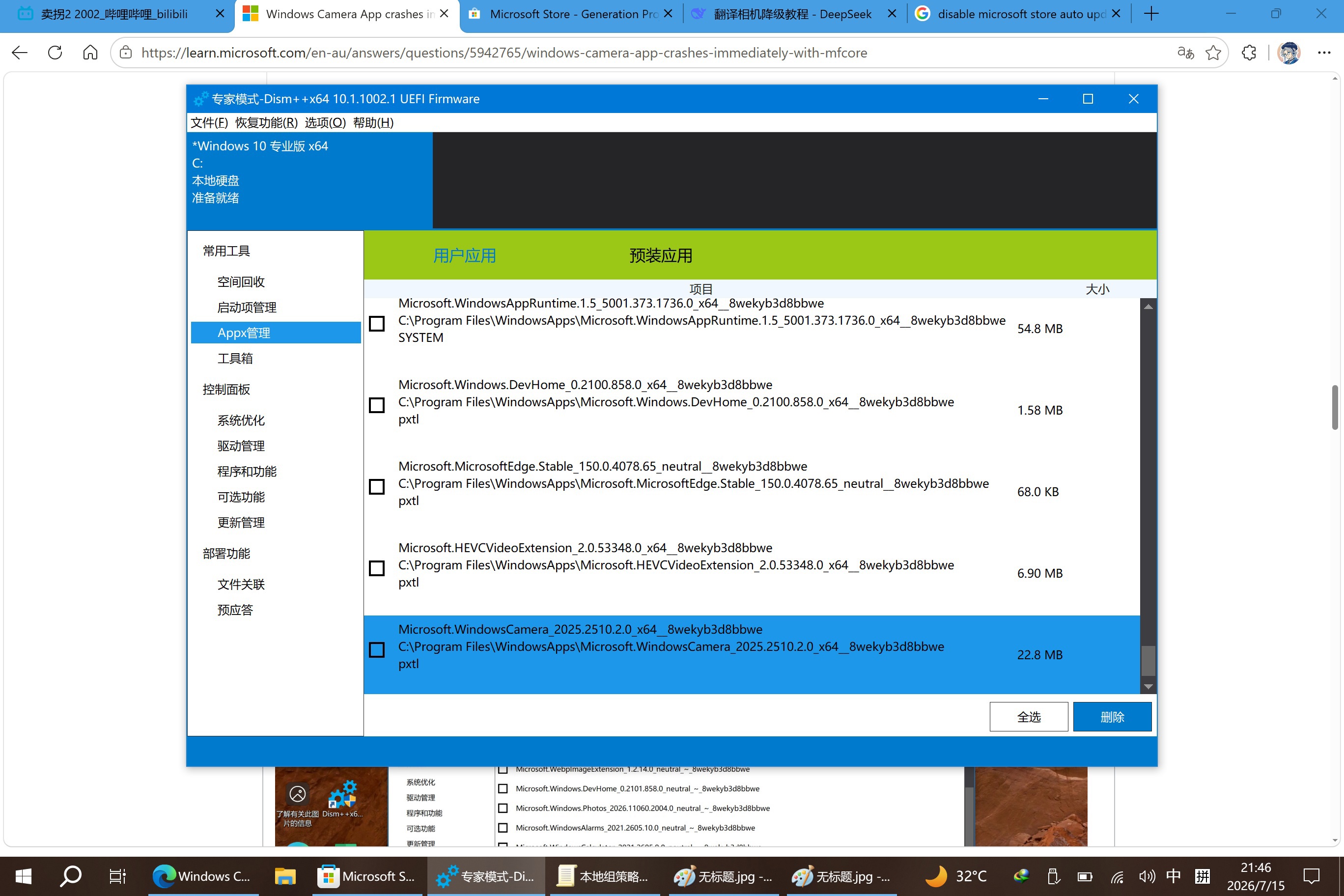Open 驱动管理 in the sidebar
The height and width of the screenshot is (896, 1344).
click(241, 446)
